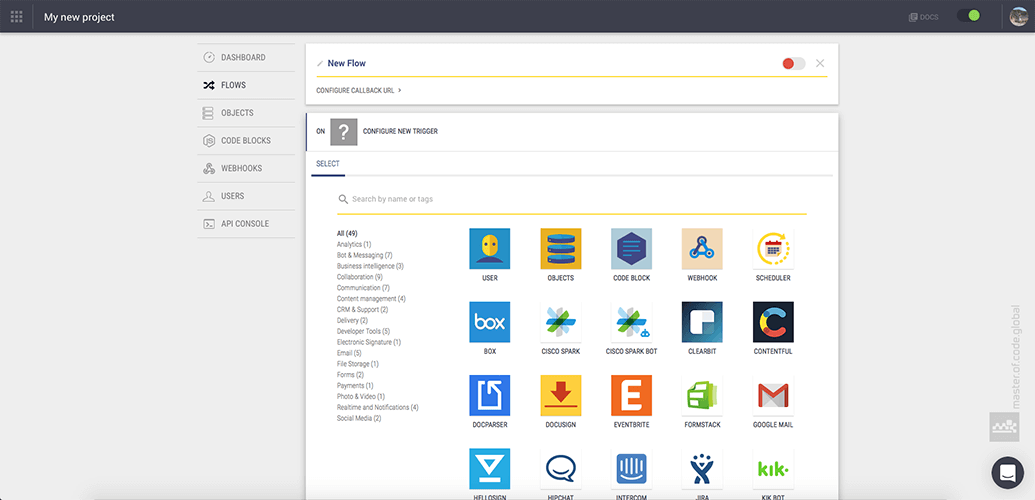Open USERS in sidebar
Screen dimensions: 1035x500
(x=246, y=196)
